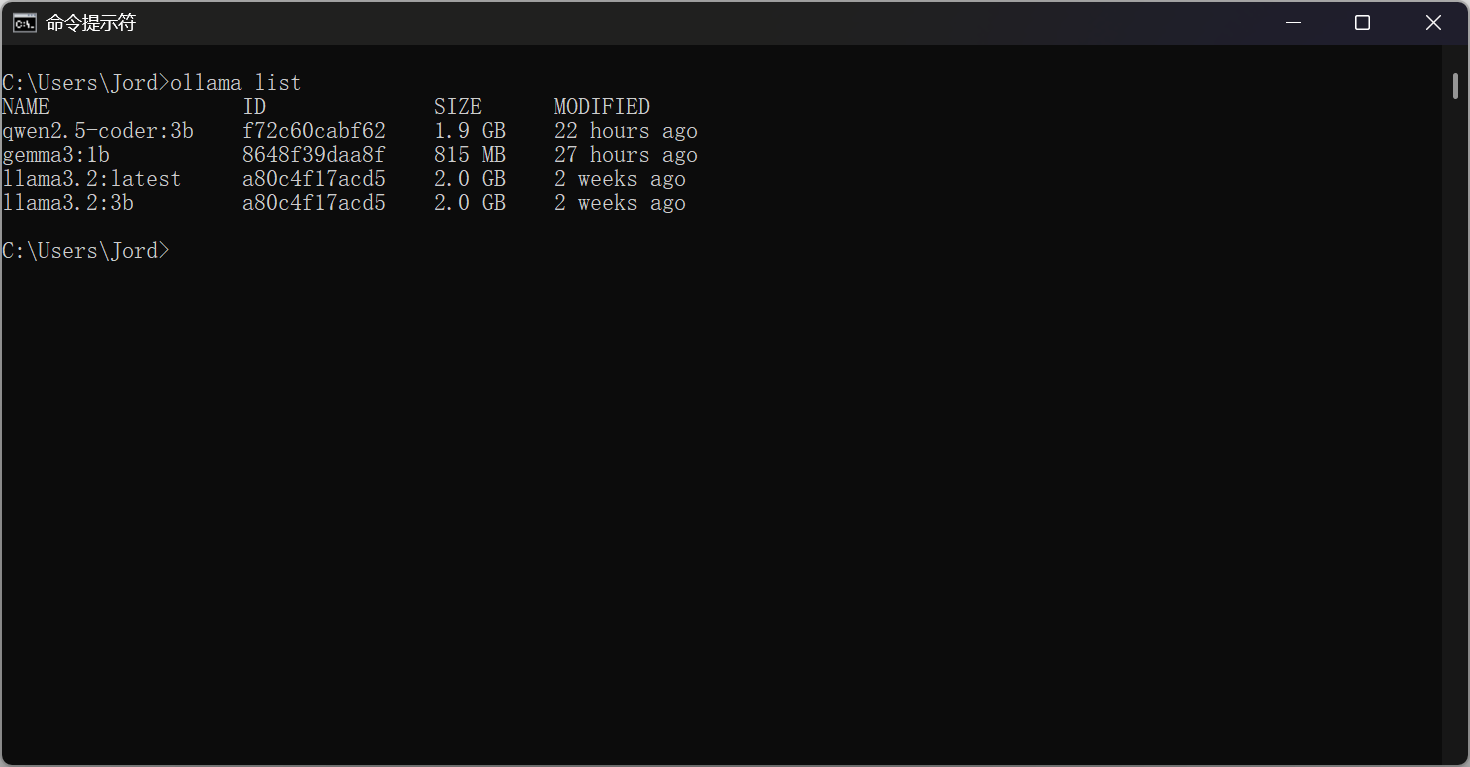Click the size in the llama3.2:latest row
Image resolution: width=1470 pixels, height=767 pixels.
tap(470, 179)
